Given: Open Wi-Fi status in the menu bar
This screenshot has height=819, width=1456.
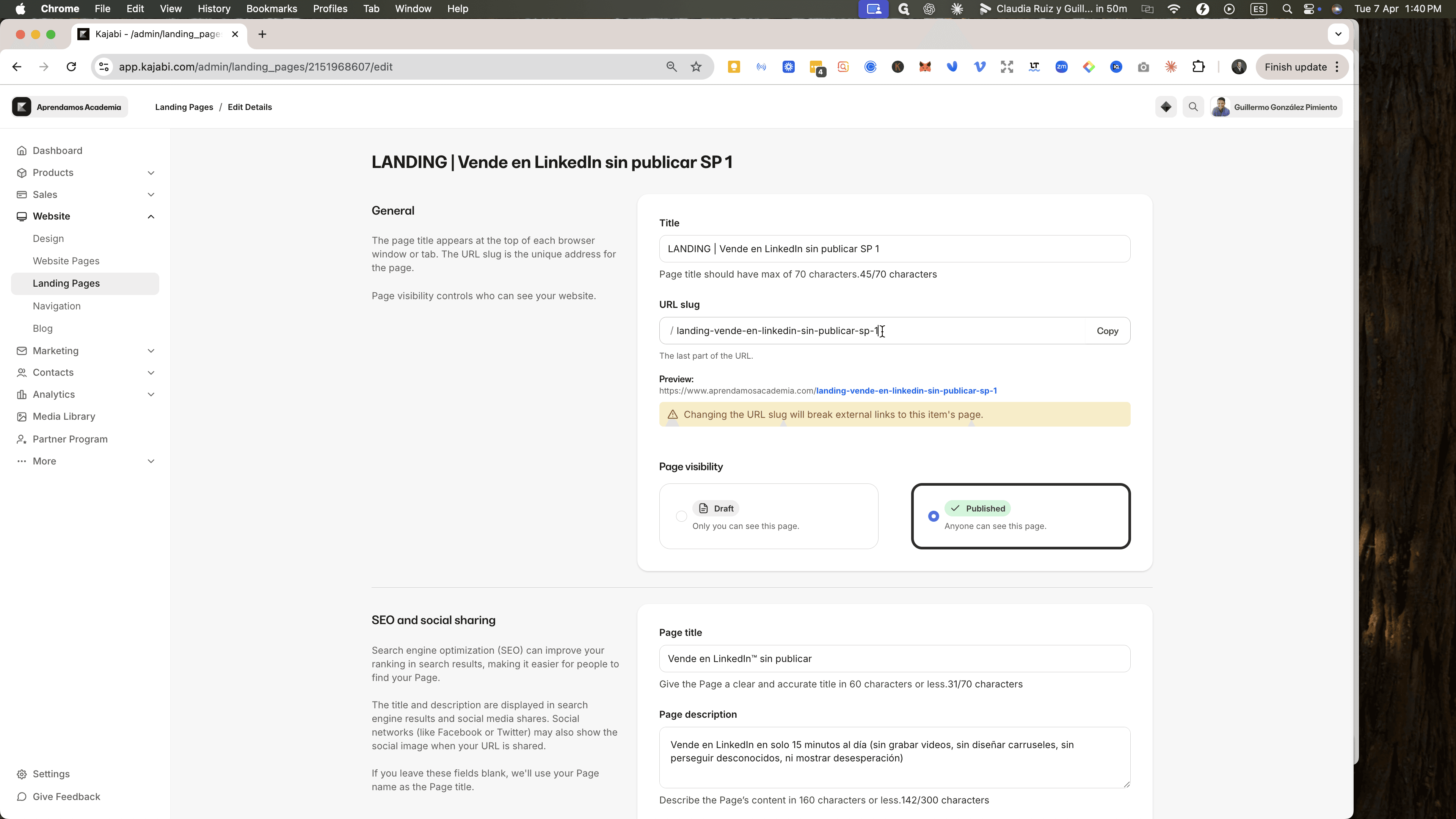Looking at the screenshot, I should [1174, 9].
